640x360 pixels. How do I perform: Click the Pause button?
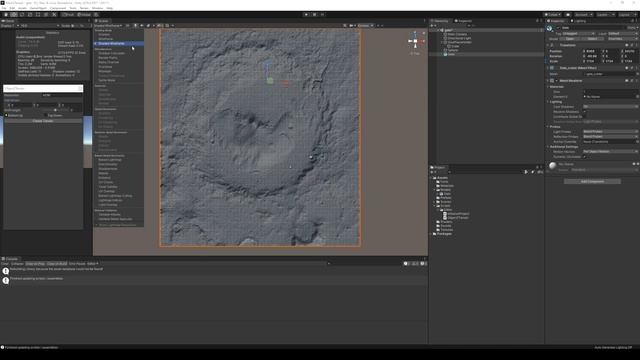[x=314, y=15]
